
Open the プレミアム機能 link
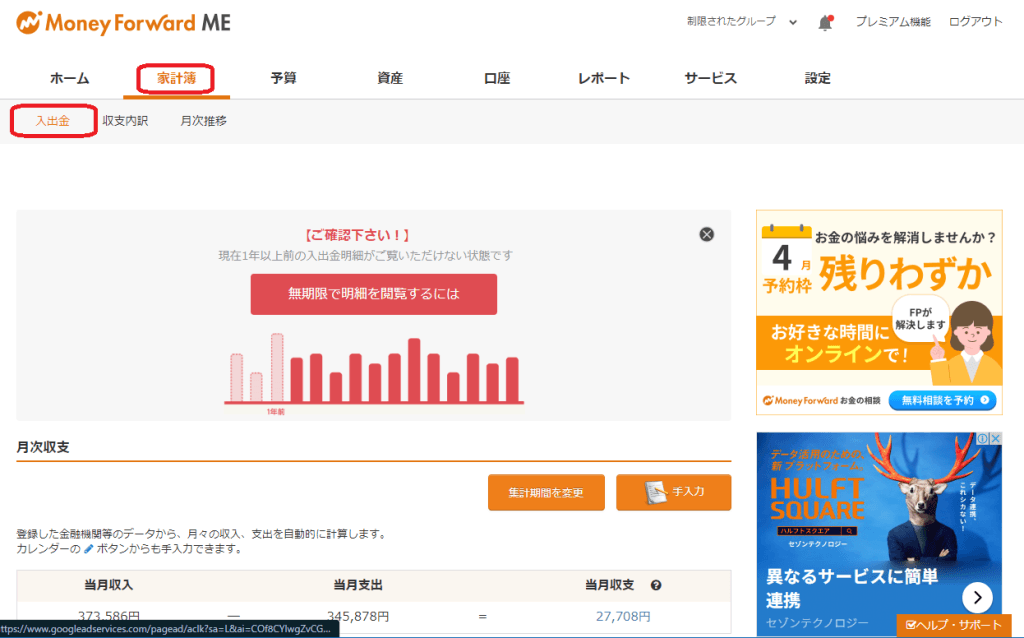892,22
